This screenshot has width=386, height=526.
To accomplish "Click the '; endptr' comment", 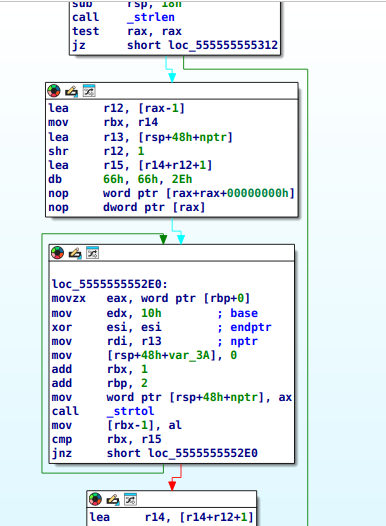I will [244, 327].
